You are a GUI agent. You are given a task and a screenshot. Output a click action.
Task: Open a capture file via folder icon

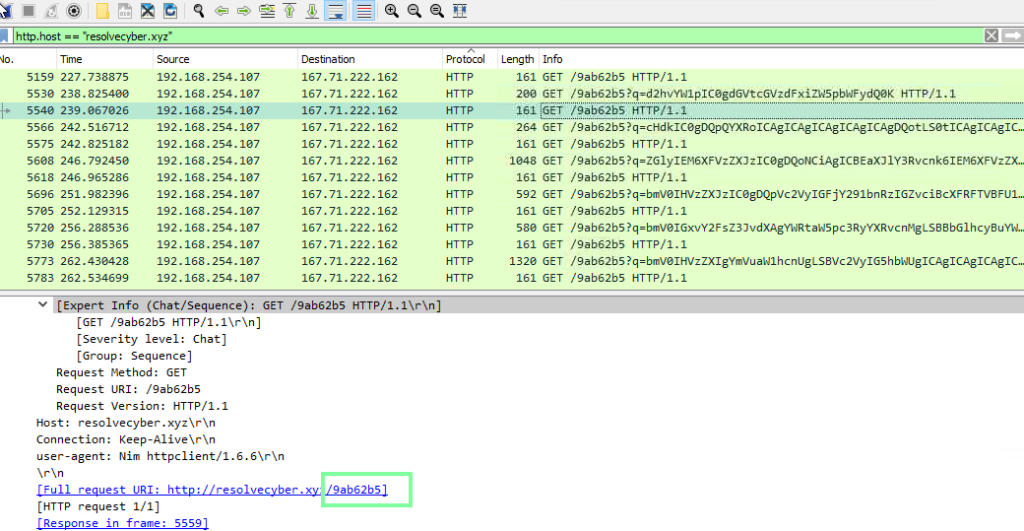tap(103, 11)
